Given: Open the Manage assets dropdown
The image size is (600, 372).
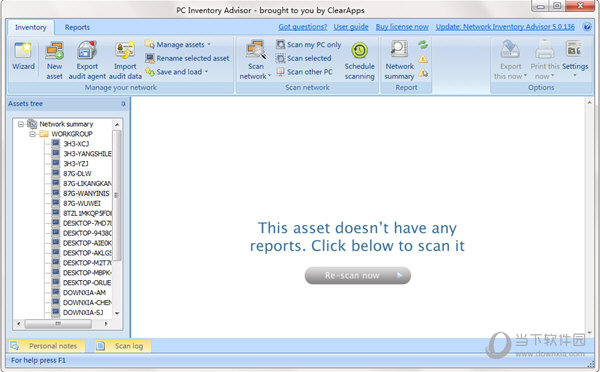Looking at the screenshot, I should point(178,45).
